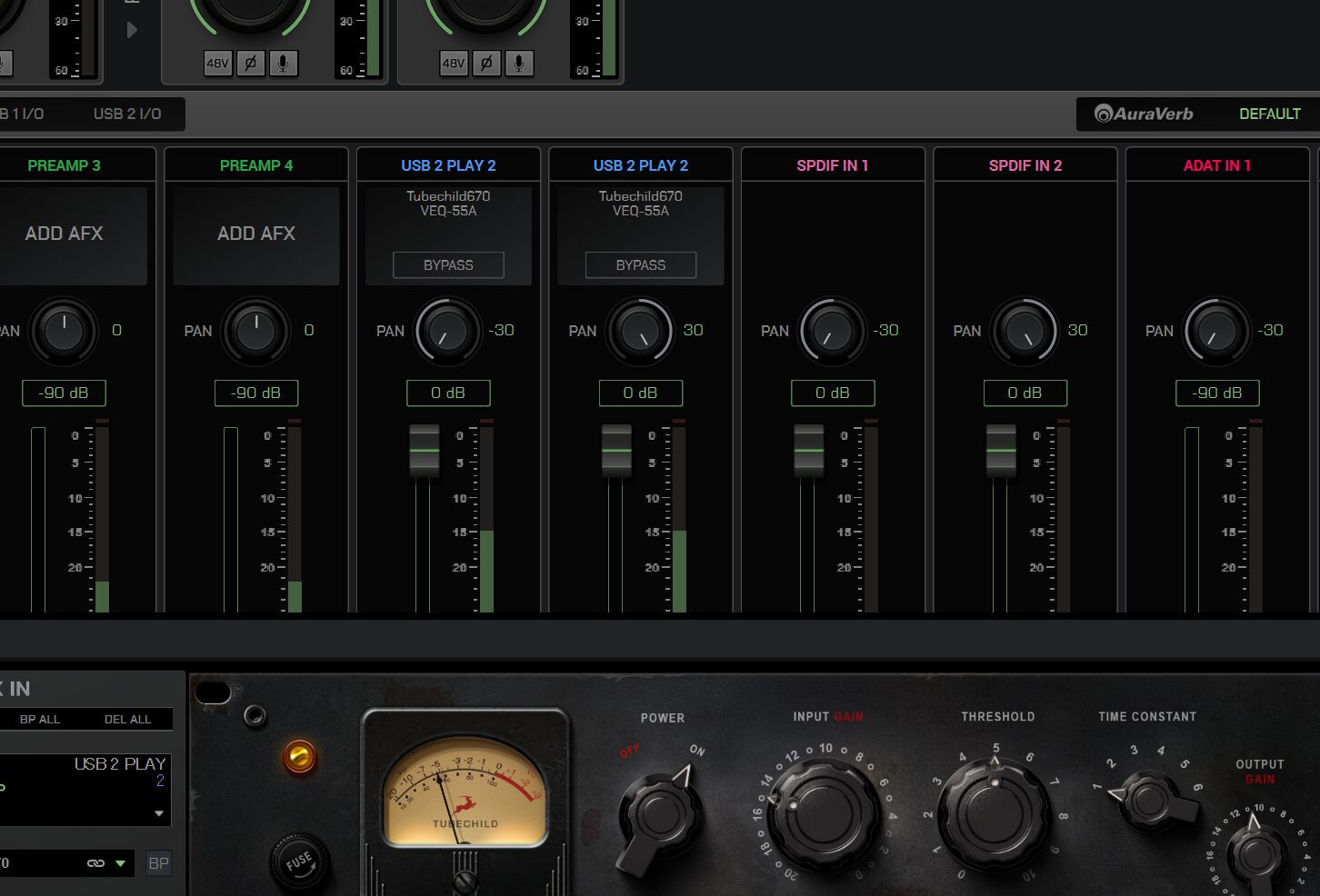Click the small jack socket on Tubechild panel
1320x896 pixels.
click(x=255, y=716)
